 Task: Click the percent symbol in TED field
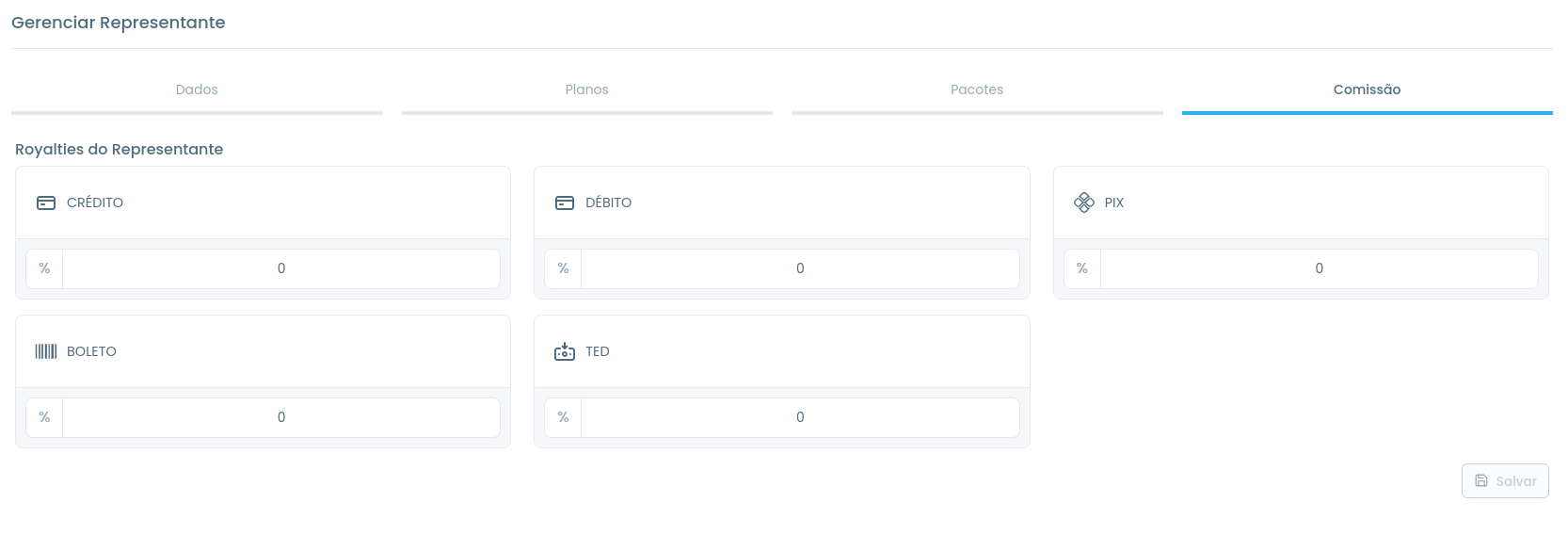(563, 417)
